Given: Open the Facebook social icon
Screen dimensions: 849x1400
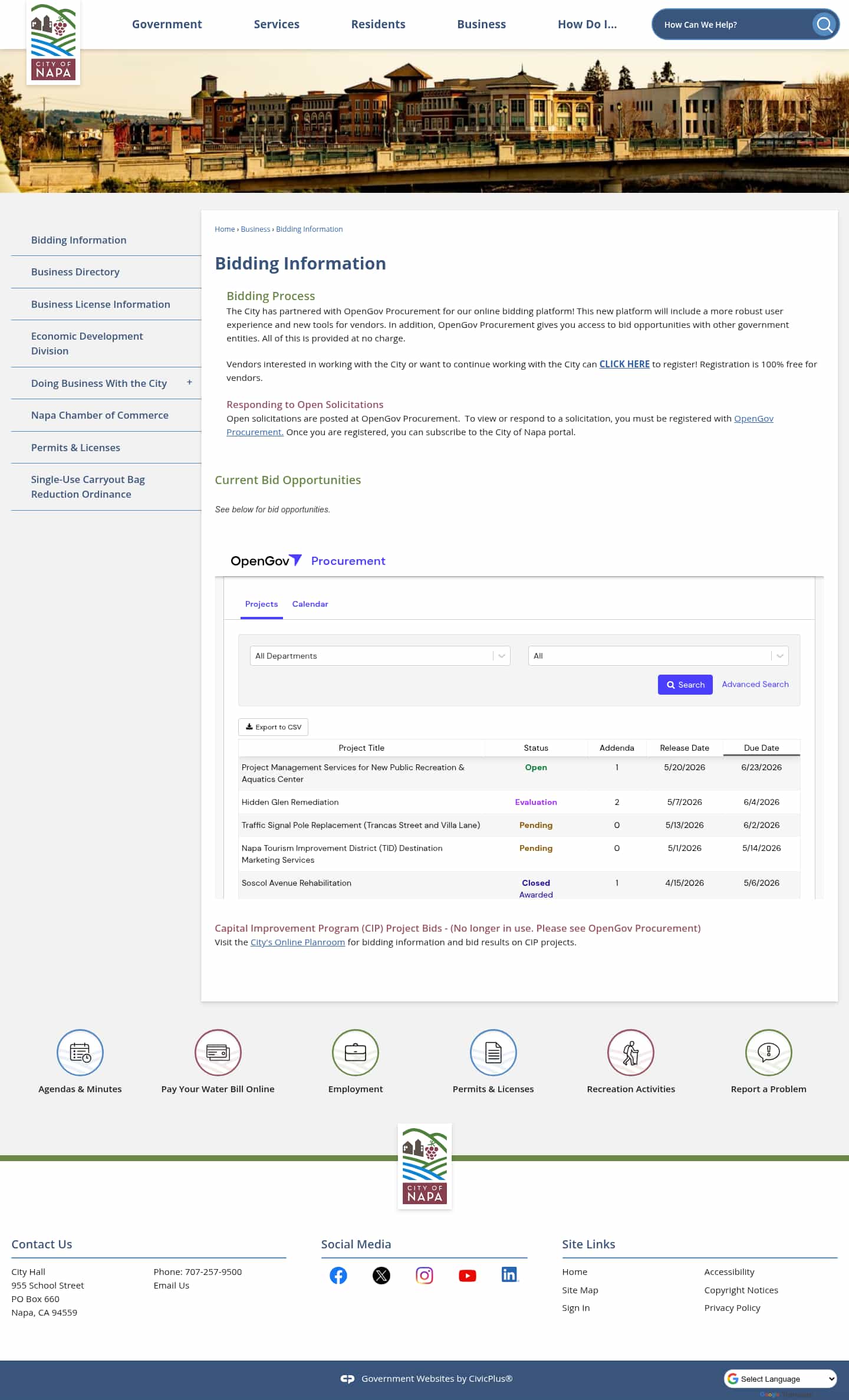Looking at the screenshot, I should point(338,1276).
